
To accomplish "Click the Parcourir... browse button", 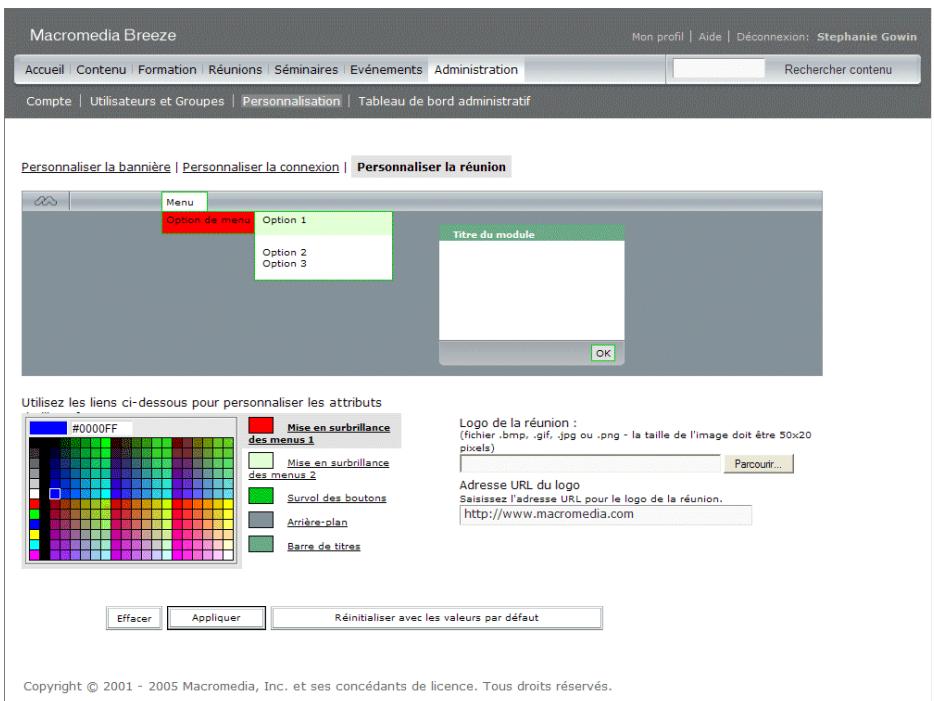I will (x=758, y=464).
